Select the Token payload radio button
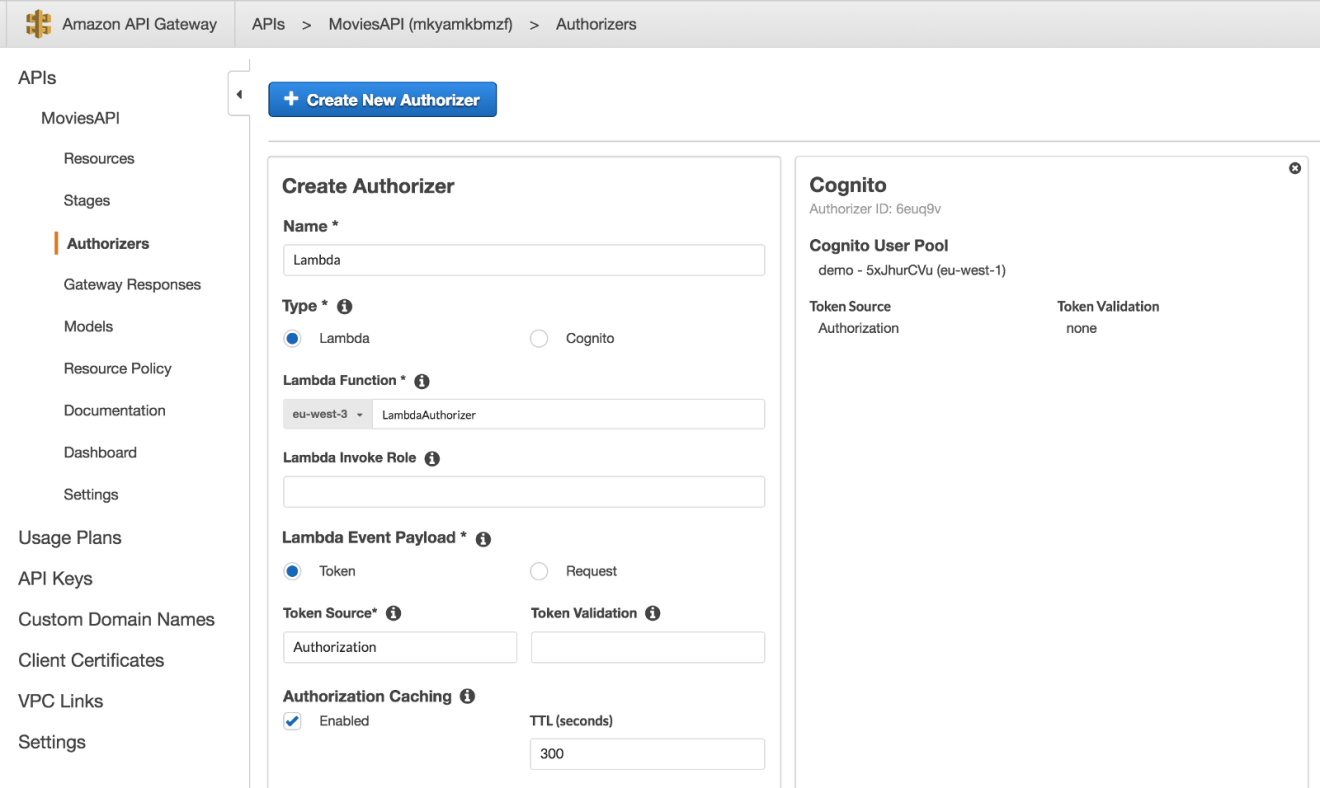The width and height of the screenshot is (1320, 788). (292, 572)
